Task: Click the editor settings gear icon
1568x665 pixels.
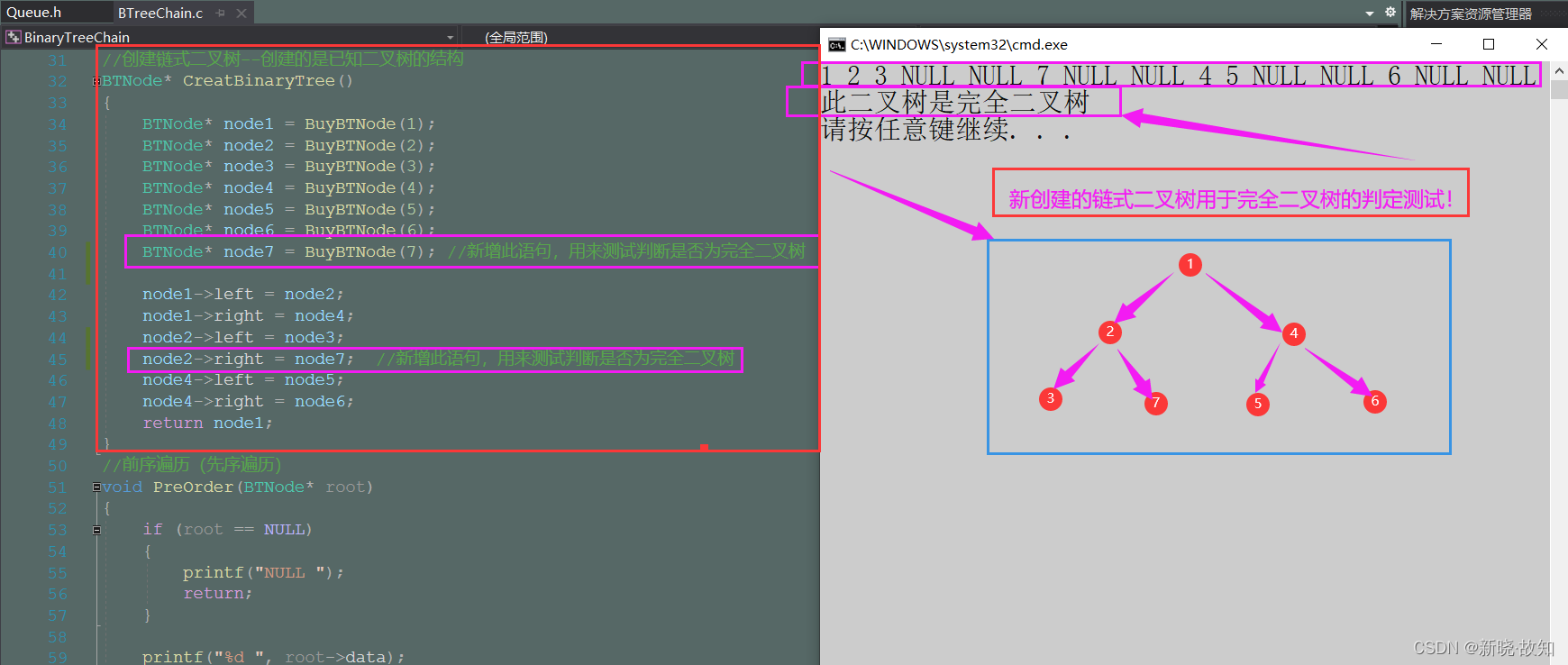Action: click(1390, 13)
